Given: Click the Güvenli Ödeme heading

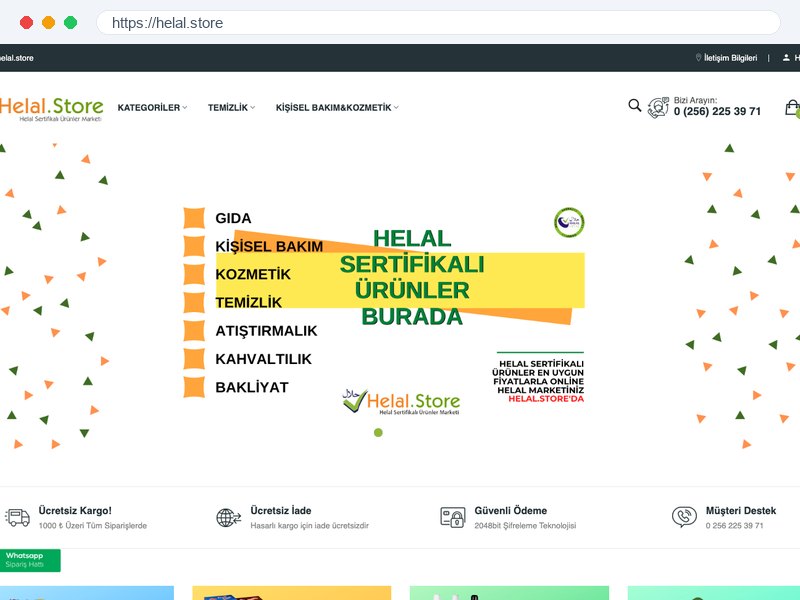Looking at the screenshot, I should pos(511,511).
